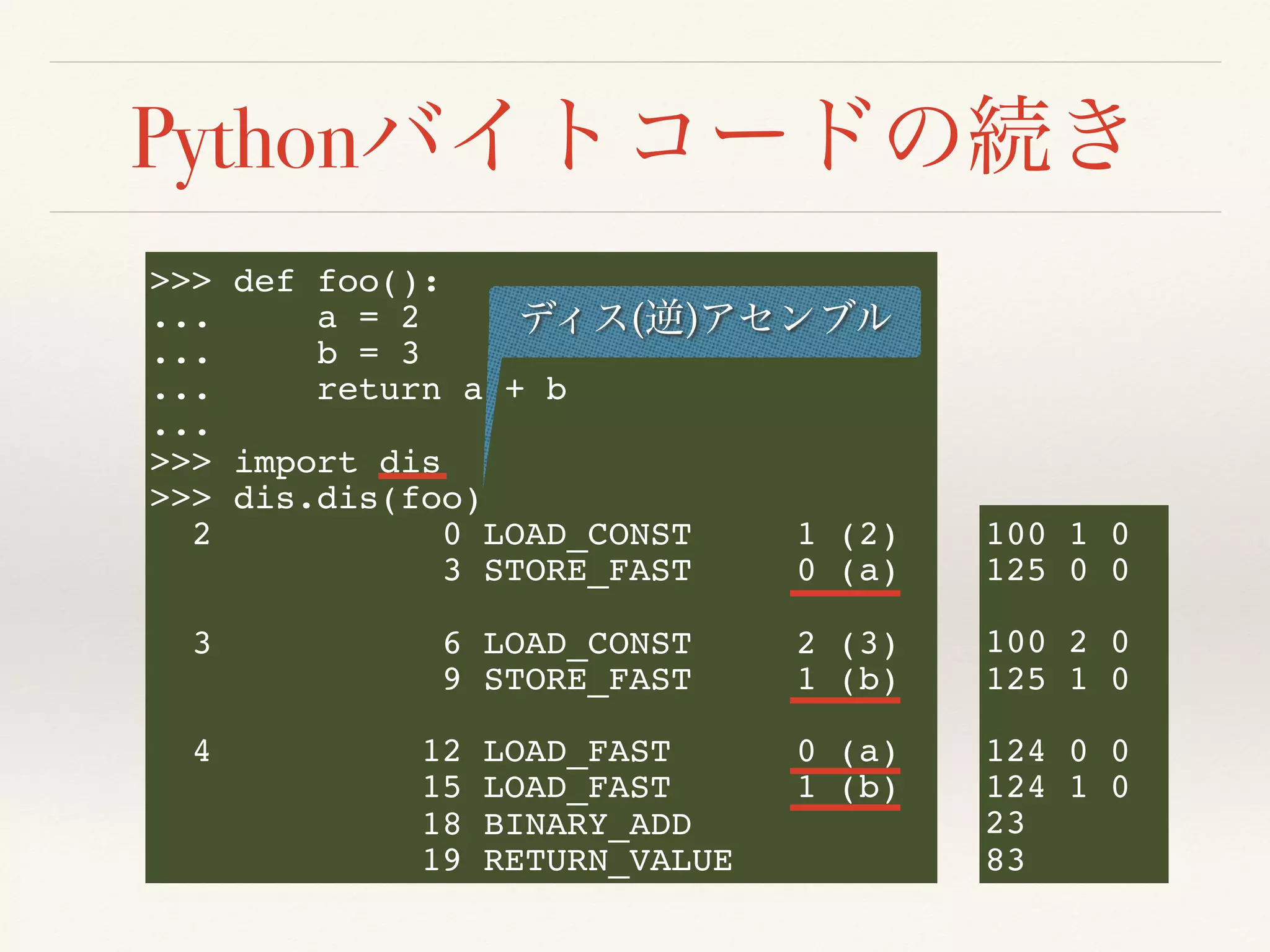Click the 'ディス(逆)アセンブル' callout bubble
1270x952 pixels.
705,321
